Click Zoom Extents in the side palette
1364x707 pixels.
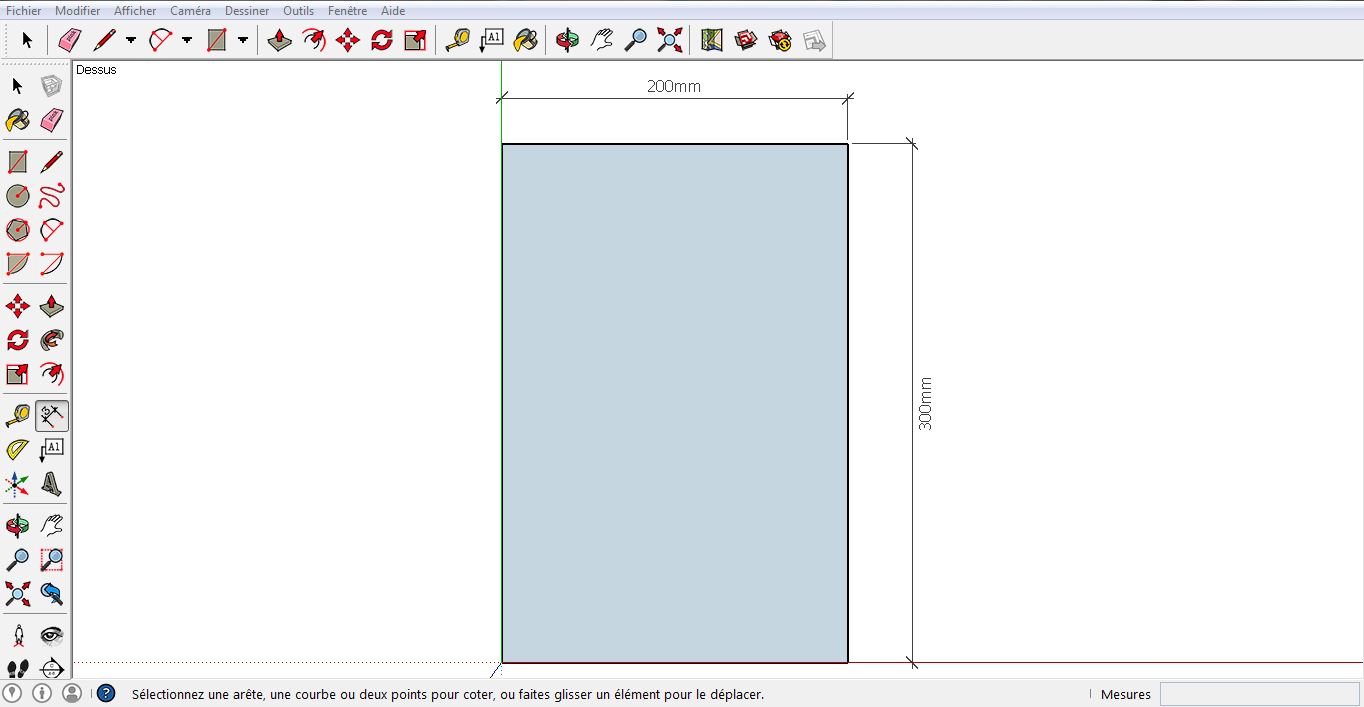pyautogui.click(x=18, y=593)
